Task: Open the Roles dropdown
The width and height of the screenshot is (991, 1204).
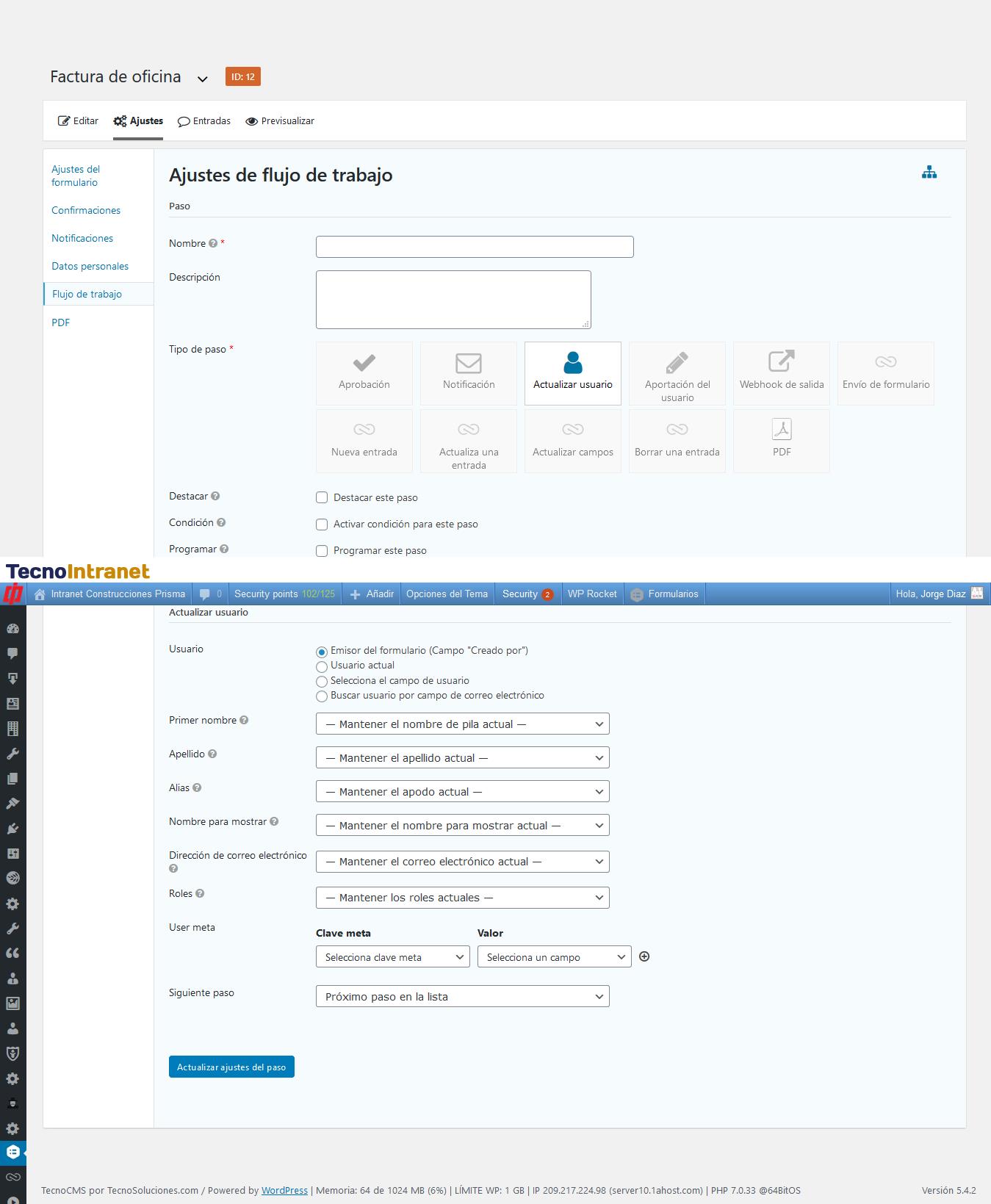Action: [462, 898]
